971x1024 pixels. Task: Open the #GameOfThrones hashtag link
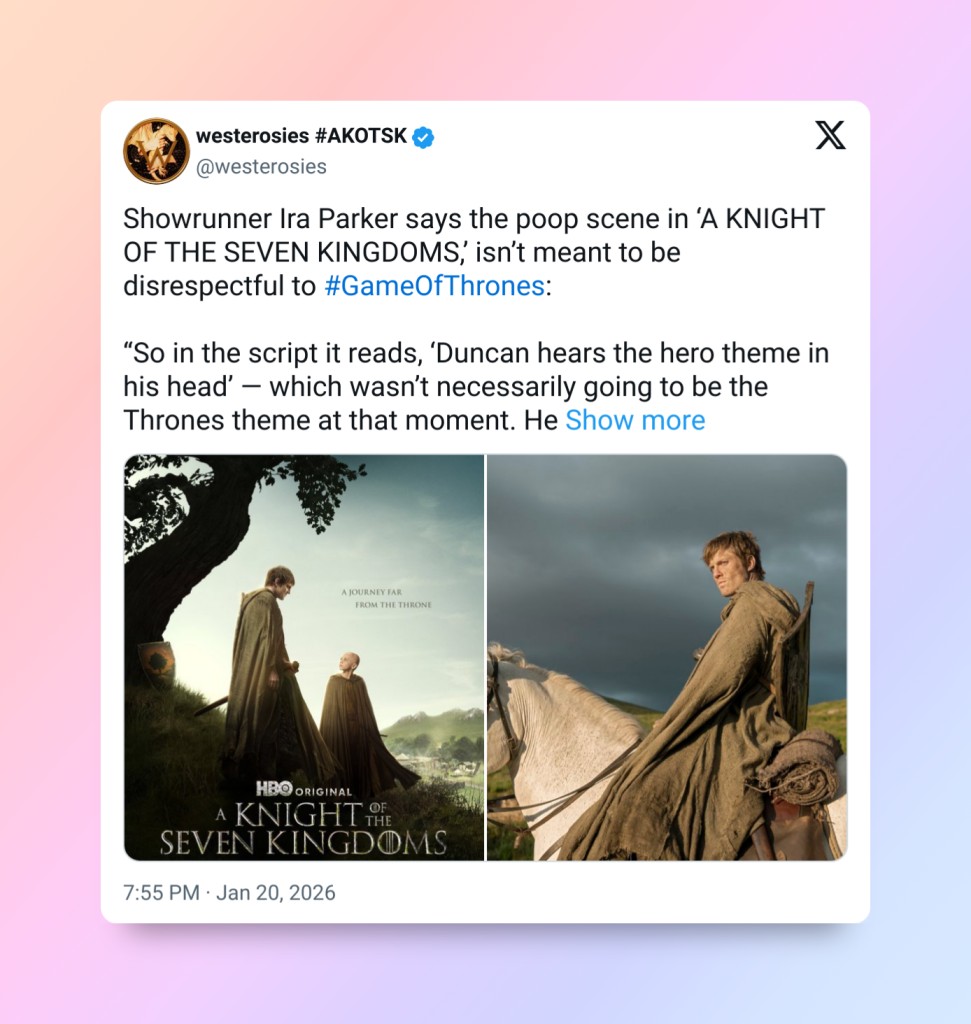(x=434, y=286)
